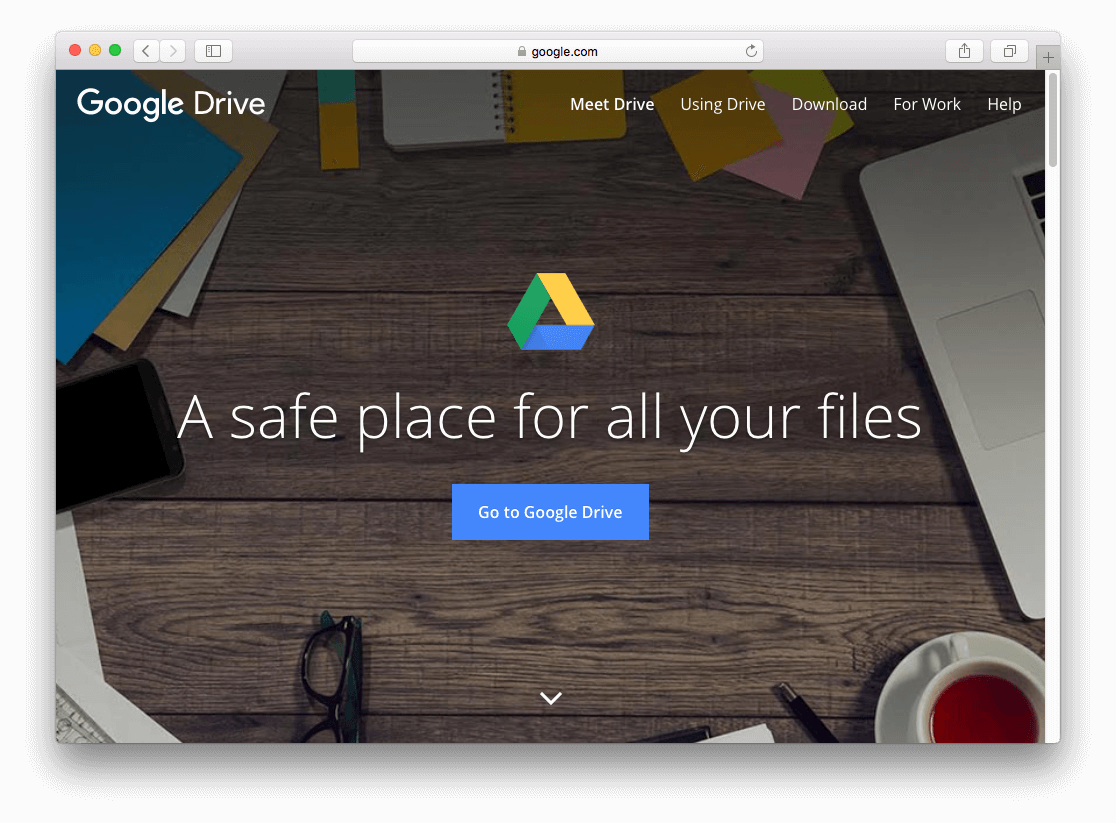
Task: Expand the page with the down chevron
Action: [550, 697]
